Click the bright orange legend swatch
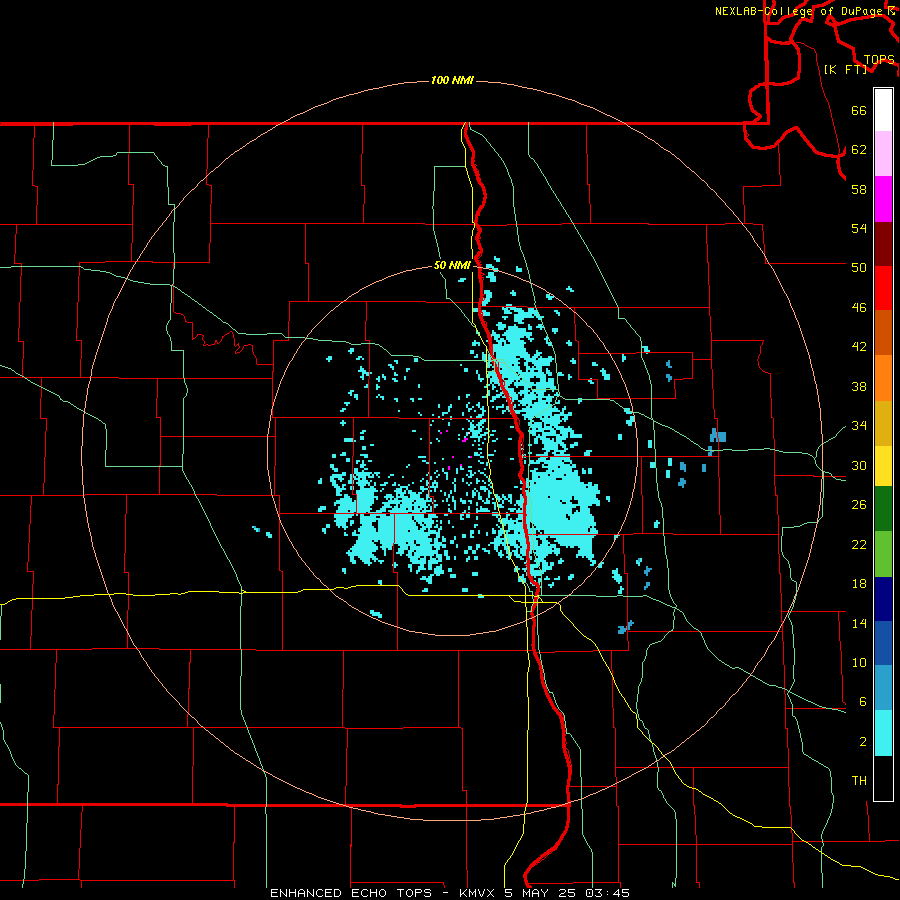 (883, 378)
